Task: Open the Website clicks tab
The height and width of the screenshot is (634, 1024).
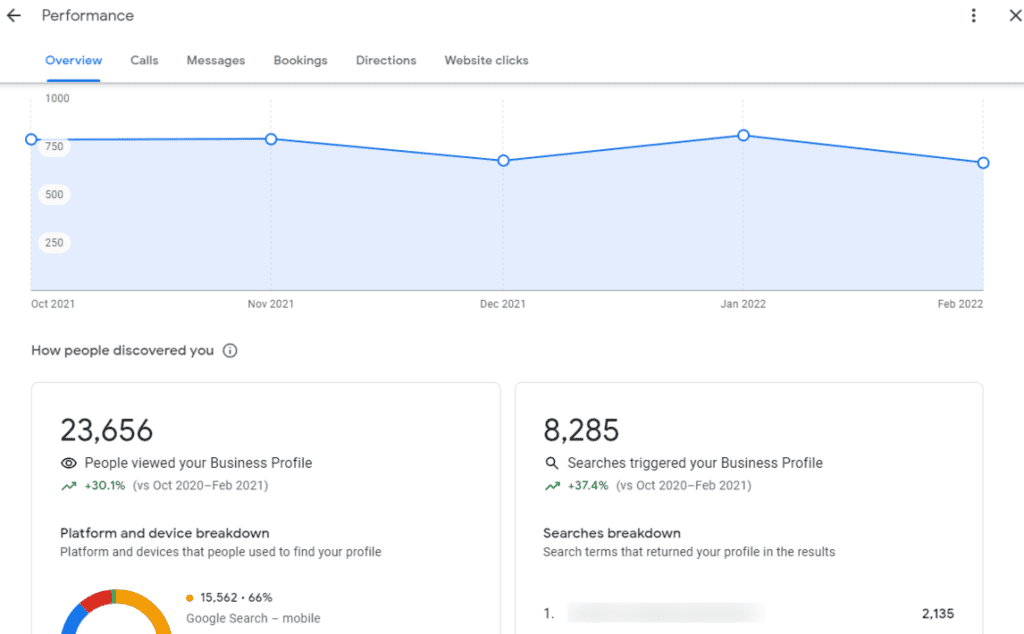Action: (487, 61)
